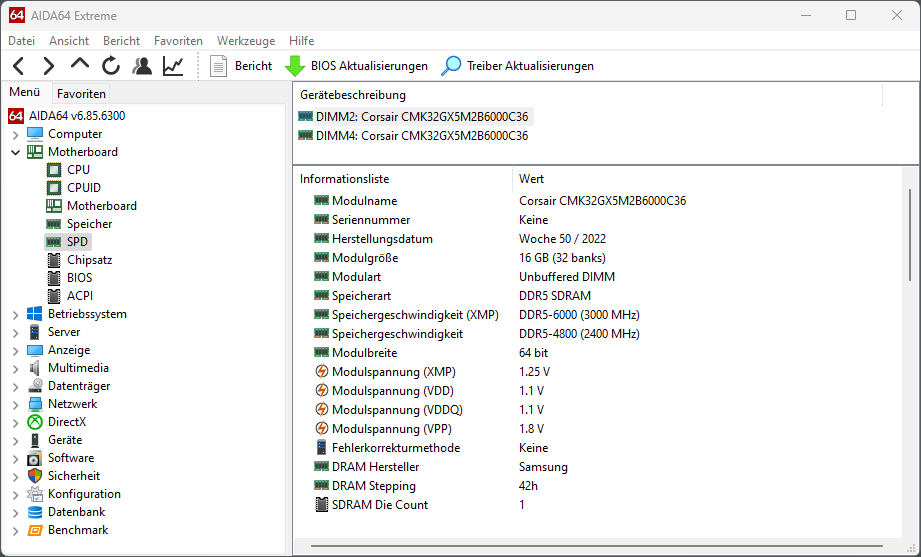Select the AIDA64 v6.85.6300 root node
This screenshot has height=557, width=921.
coord(67,116)
